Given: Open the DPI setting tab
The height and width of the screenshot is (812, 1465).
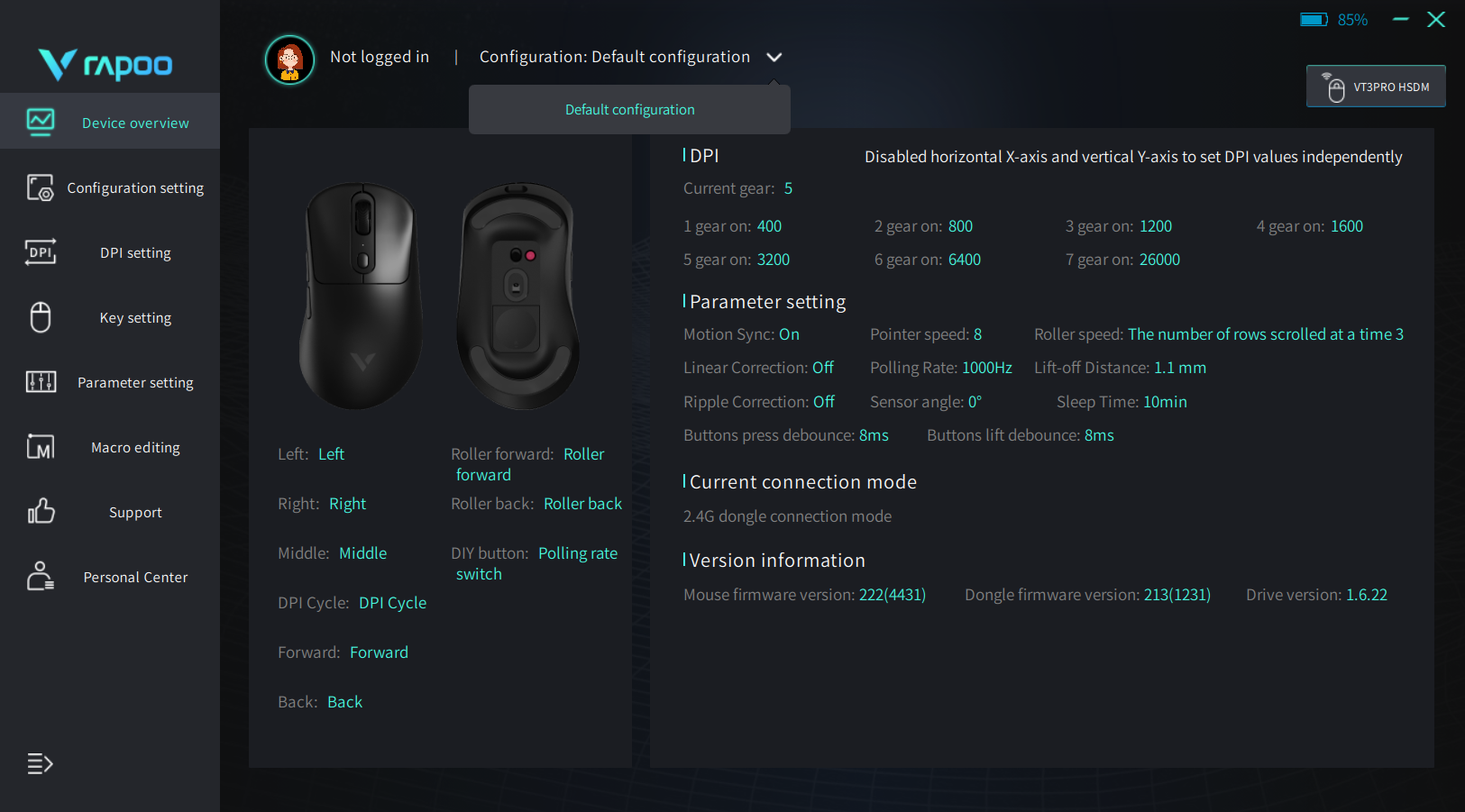Looking at the screenshot, I should [x=135, y=253].
